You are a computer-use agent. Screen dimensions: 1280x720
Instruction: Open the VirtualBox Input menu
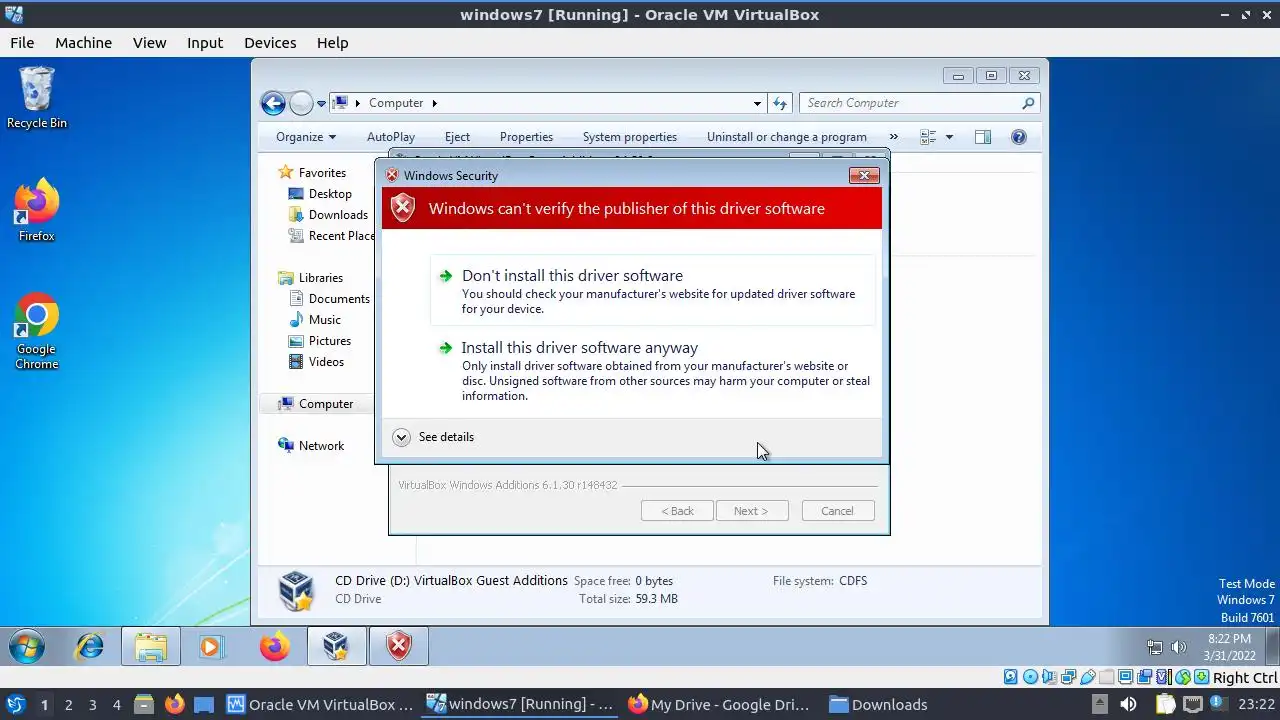[x=205, y=43]
